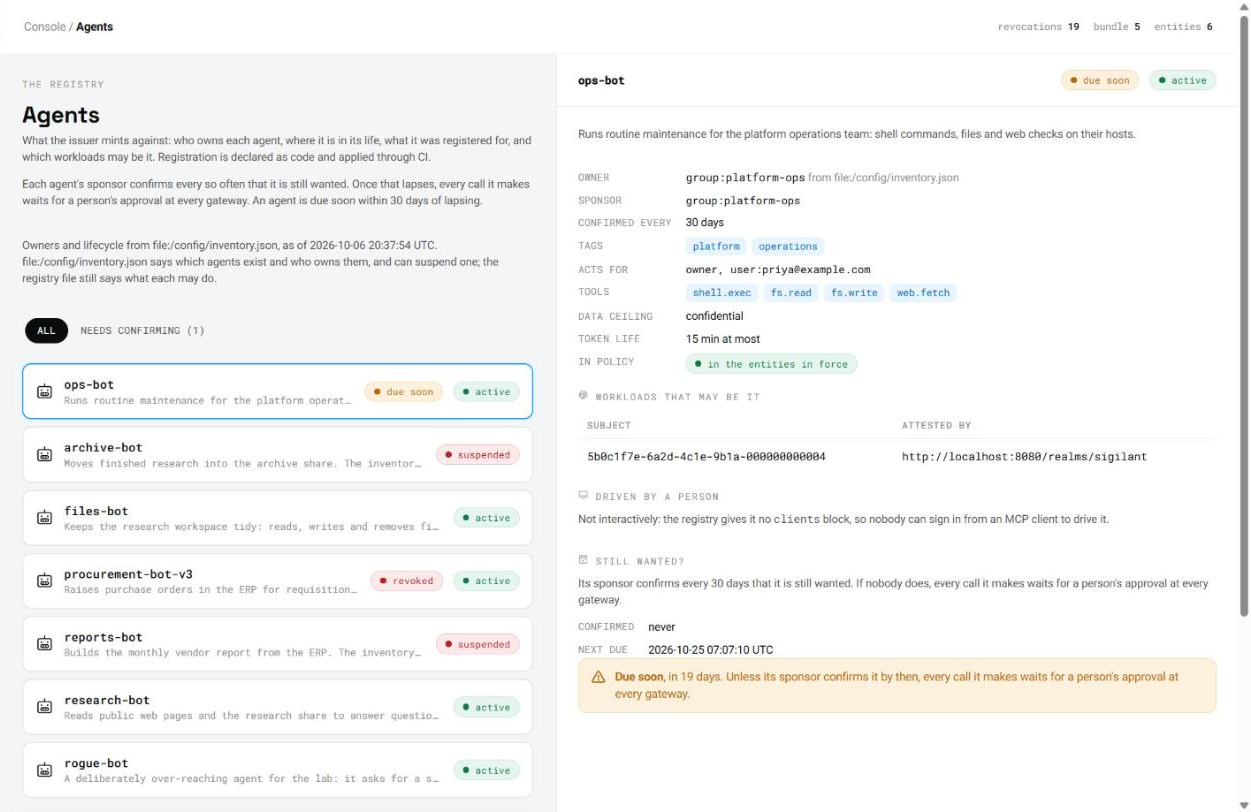
Task: Click the 'confidential' data ceiling value
Action: click(x=714, y=316)
